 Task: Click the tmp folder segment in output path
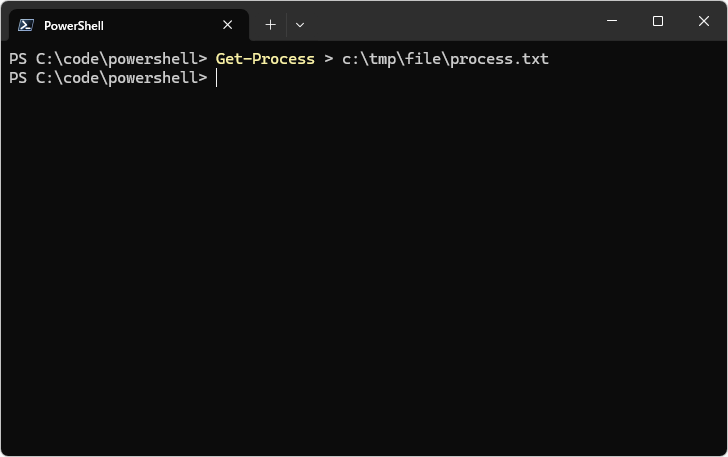point(382,59)
